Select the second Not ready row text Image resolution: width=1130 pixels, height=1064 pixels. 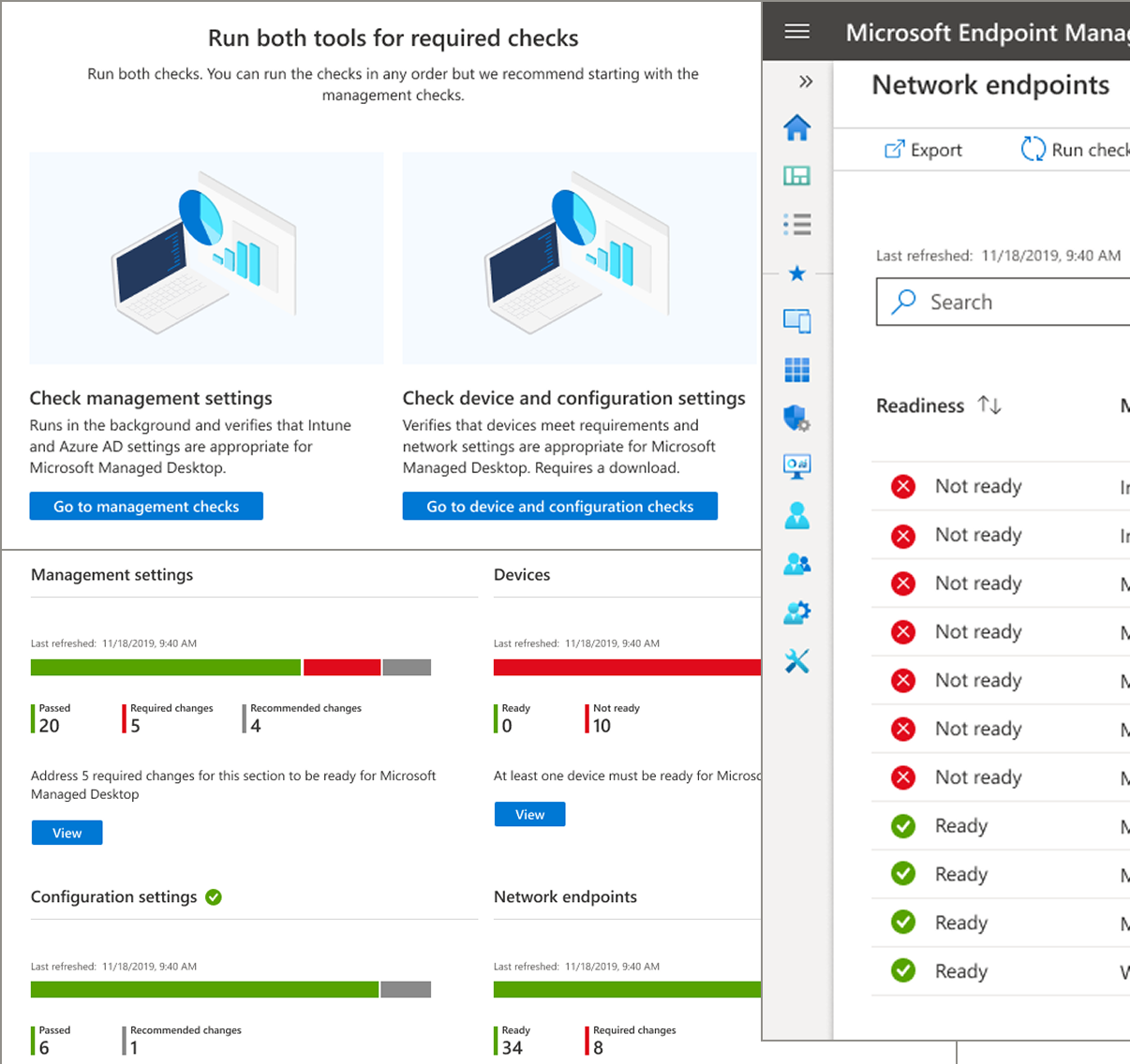[978, 535]
